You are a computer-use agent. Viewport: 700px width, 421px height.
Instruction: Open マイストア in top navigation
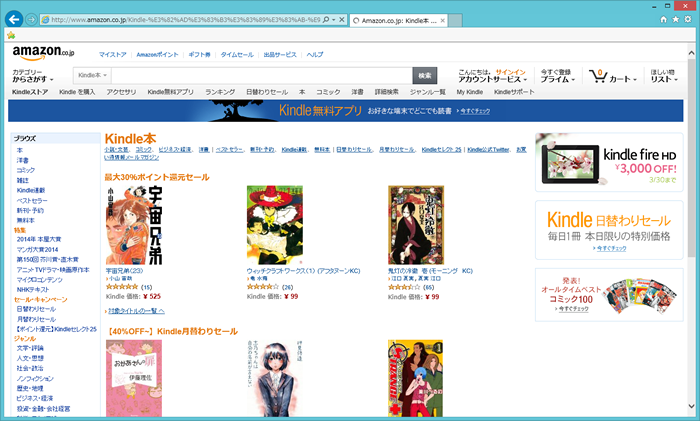tap(112, 54)
